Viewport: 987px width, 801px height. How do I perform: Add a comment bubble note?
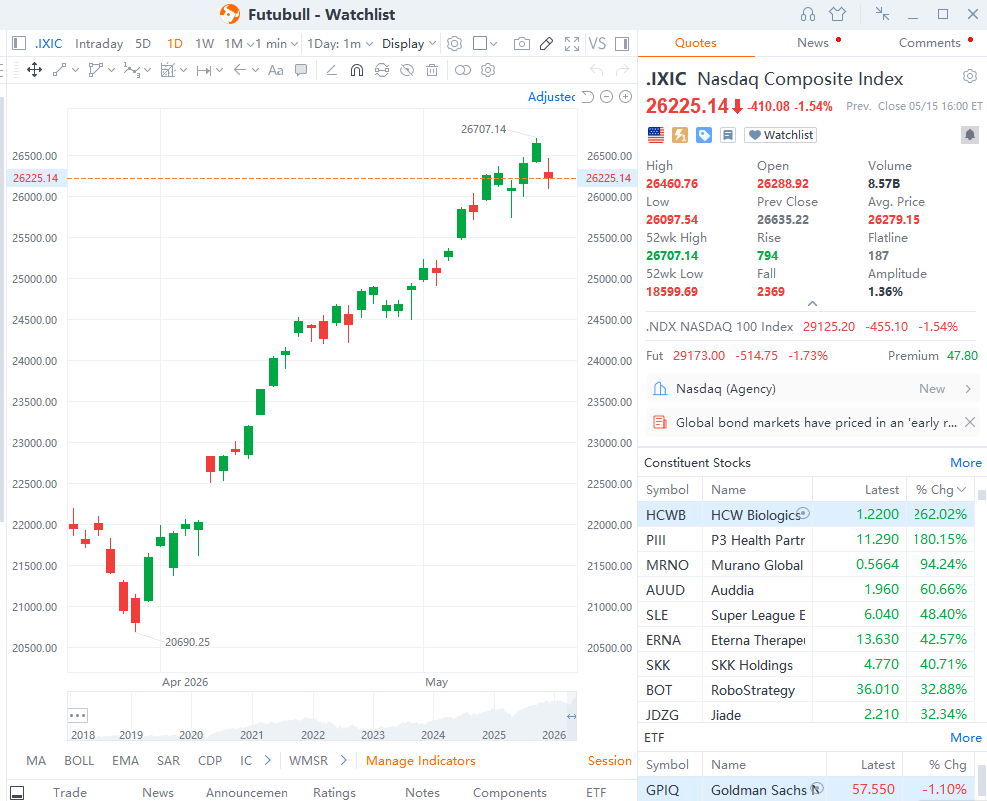click(301, 70)
